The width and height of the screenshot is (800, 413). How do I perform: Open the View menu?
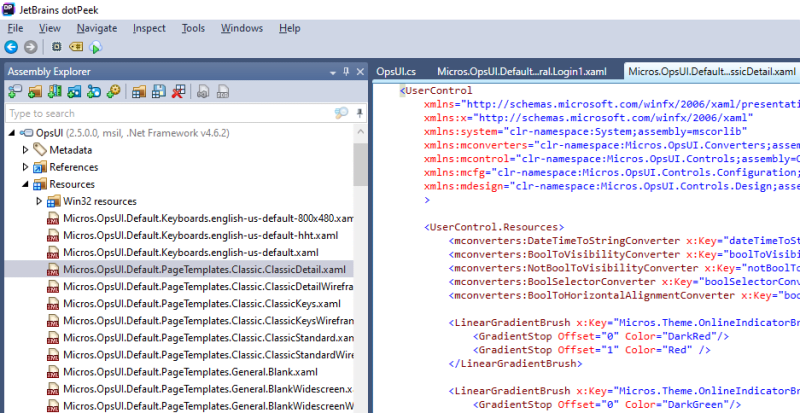(49, 28)
